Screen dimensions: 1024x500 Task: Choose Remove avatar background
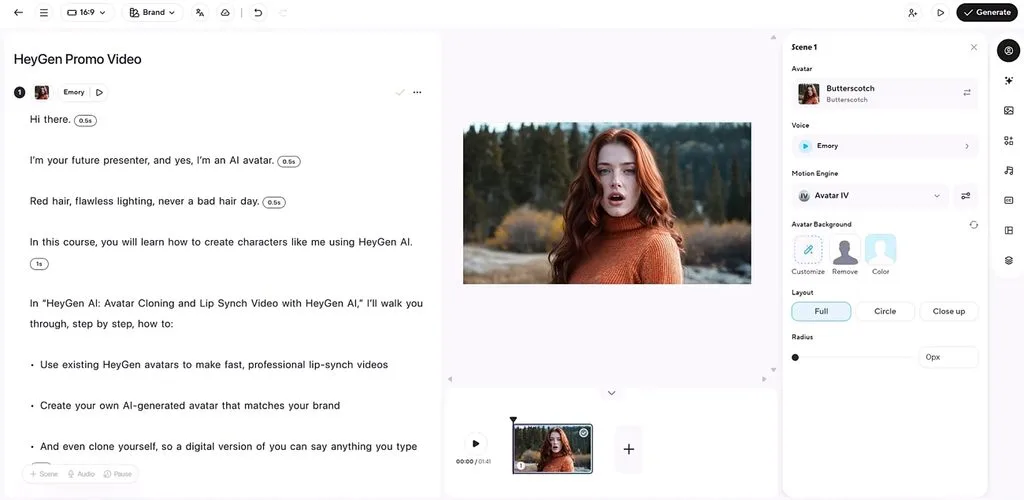coord(844,255)
